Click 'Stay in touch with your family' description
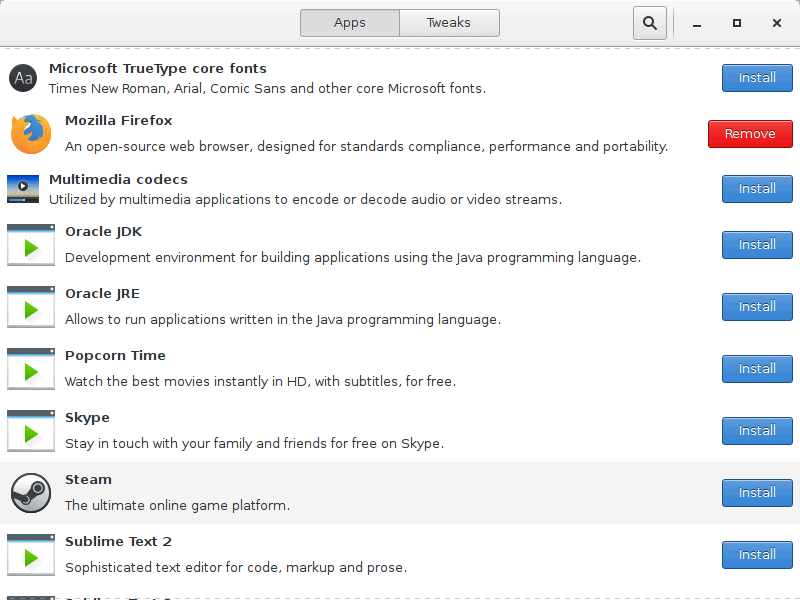 click(x=255, y=444)
